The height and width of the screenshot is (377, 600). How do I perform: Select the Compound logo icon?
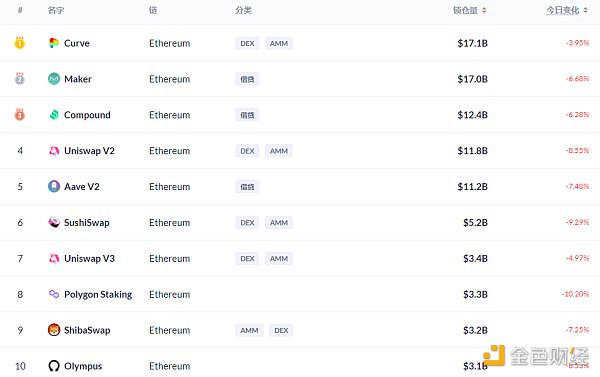[x=54, y=115]
